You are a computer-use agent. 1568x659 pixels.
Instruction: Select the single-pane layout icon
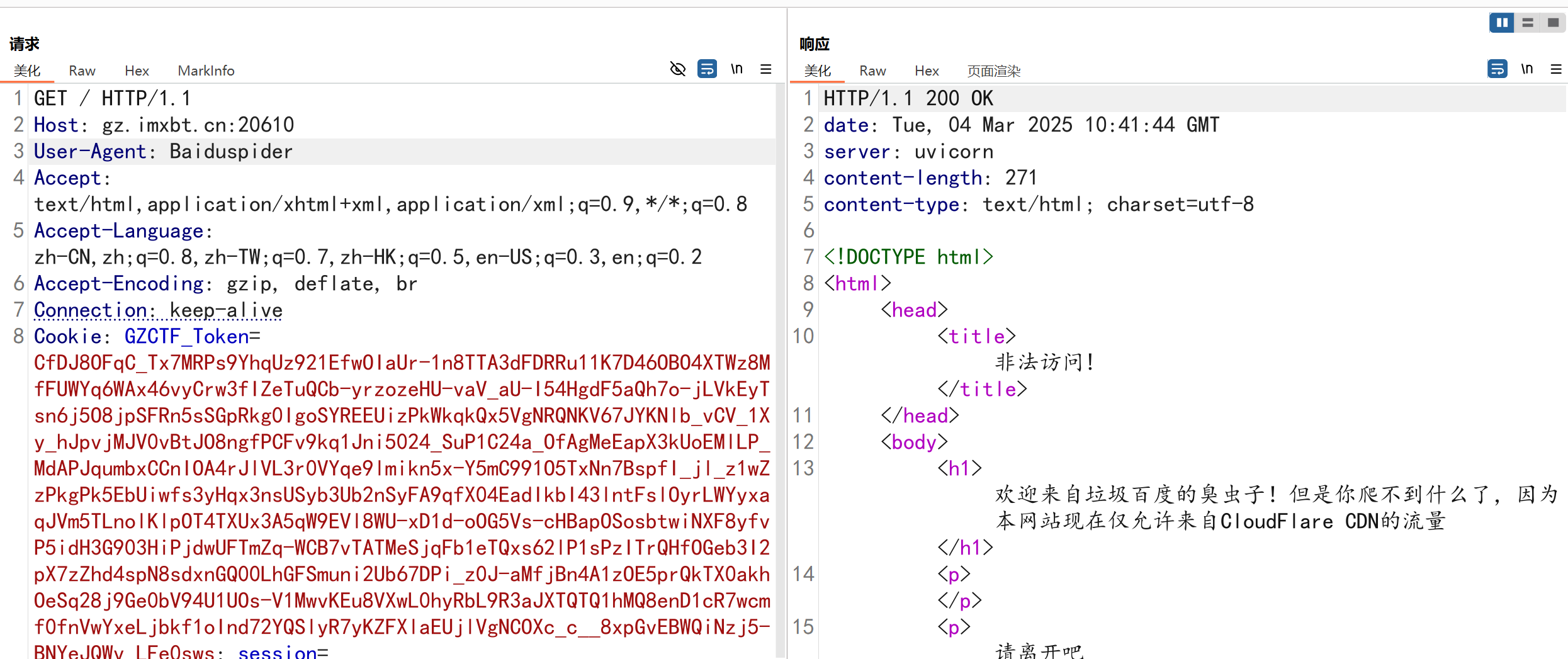1552,22
